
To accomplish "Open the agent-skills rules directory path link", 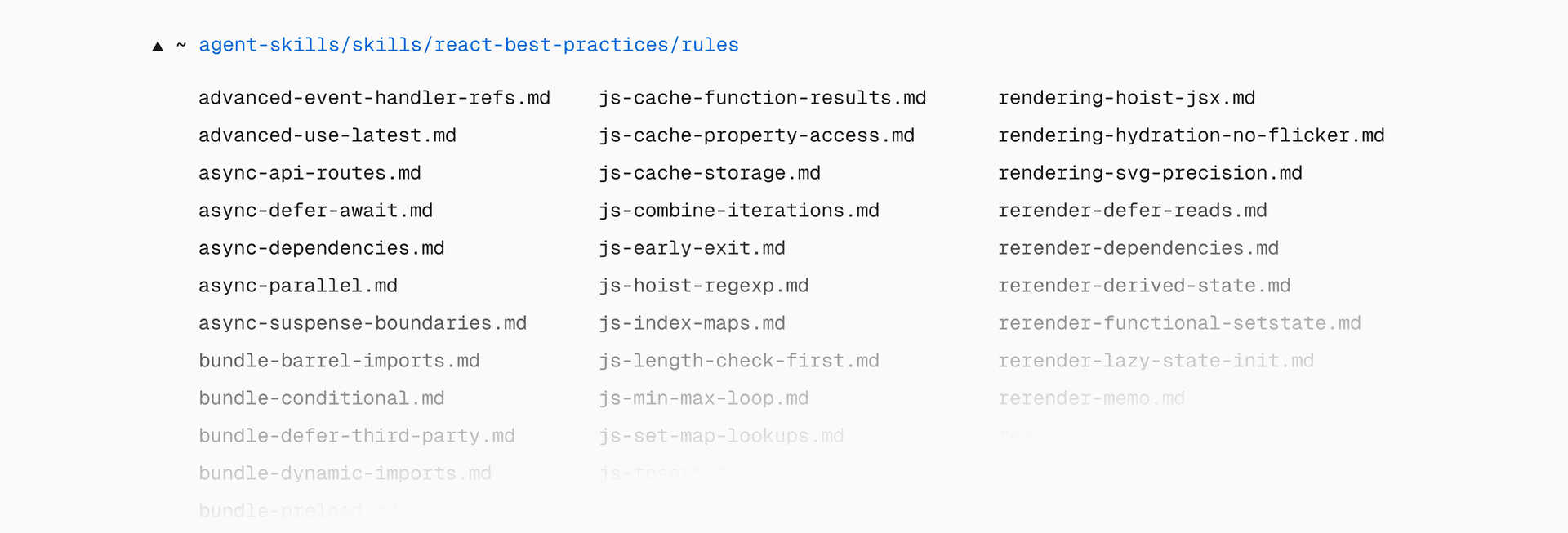I will [x=468, y=45].
